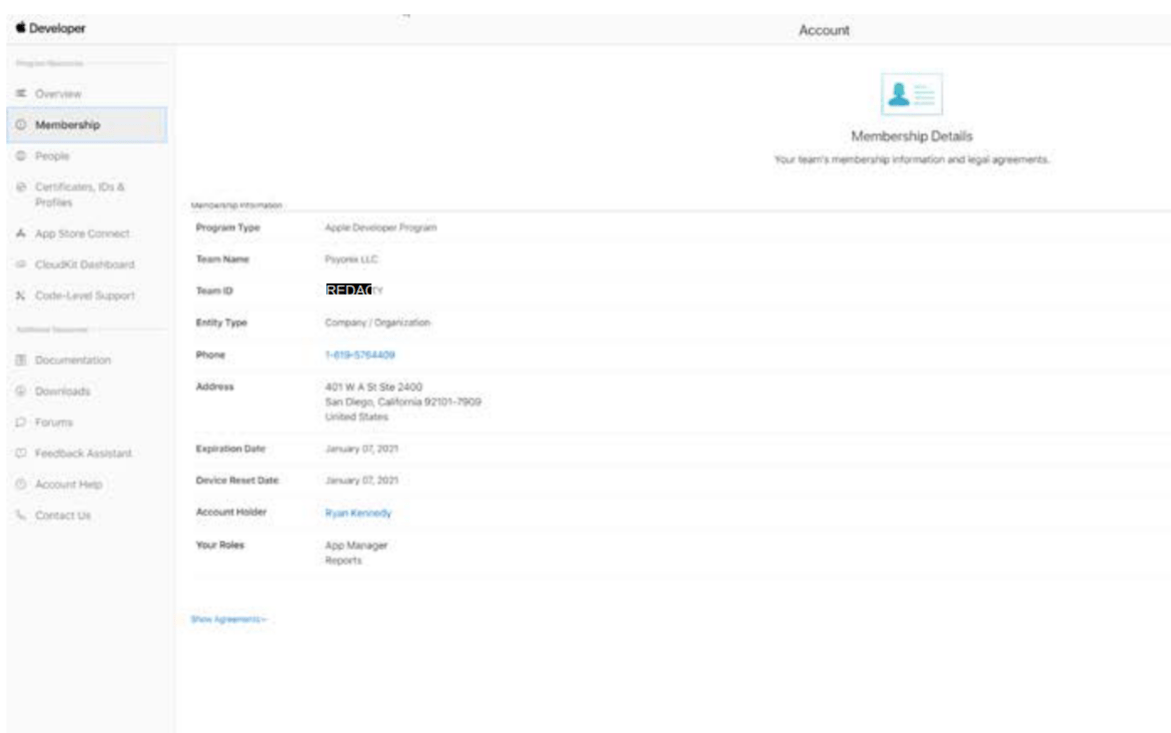Image resolution: width=1171 pixels, height=733 pixels.
Task: Click the Forums speech bubble icon
Action: pyautogui.click(x=21, y=422)
